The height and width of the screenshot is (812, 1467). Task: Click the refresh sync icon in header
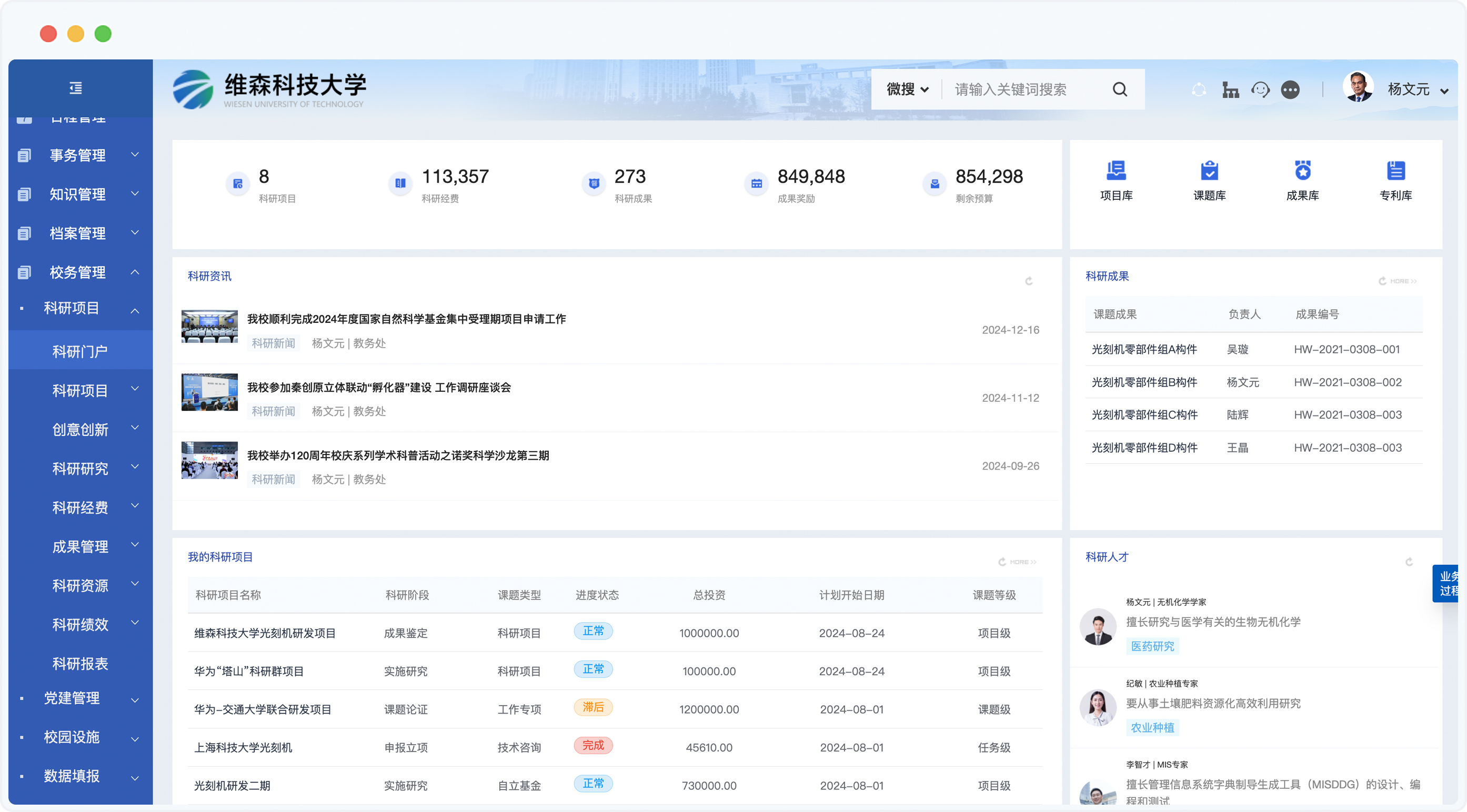coord(1199,89)
